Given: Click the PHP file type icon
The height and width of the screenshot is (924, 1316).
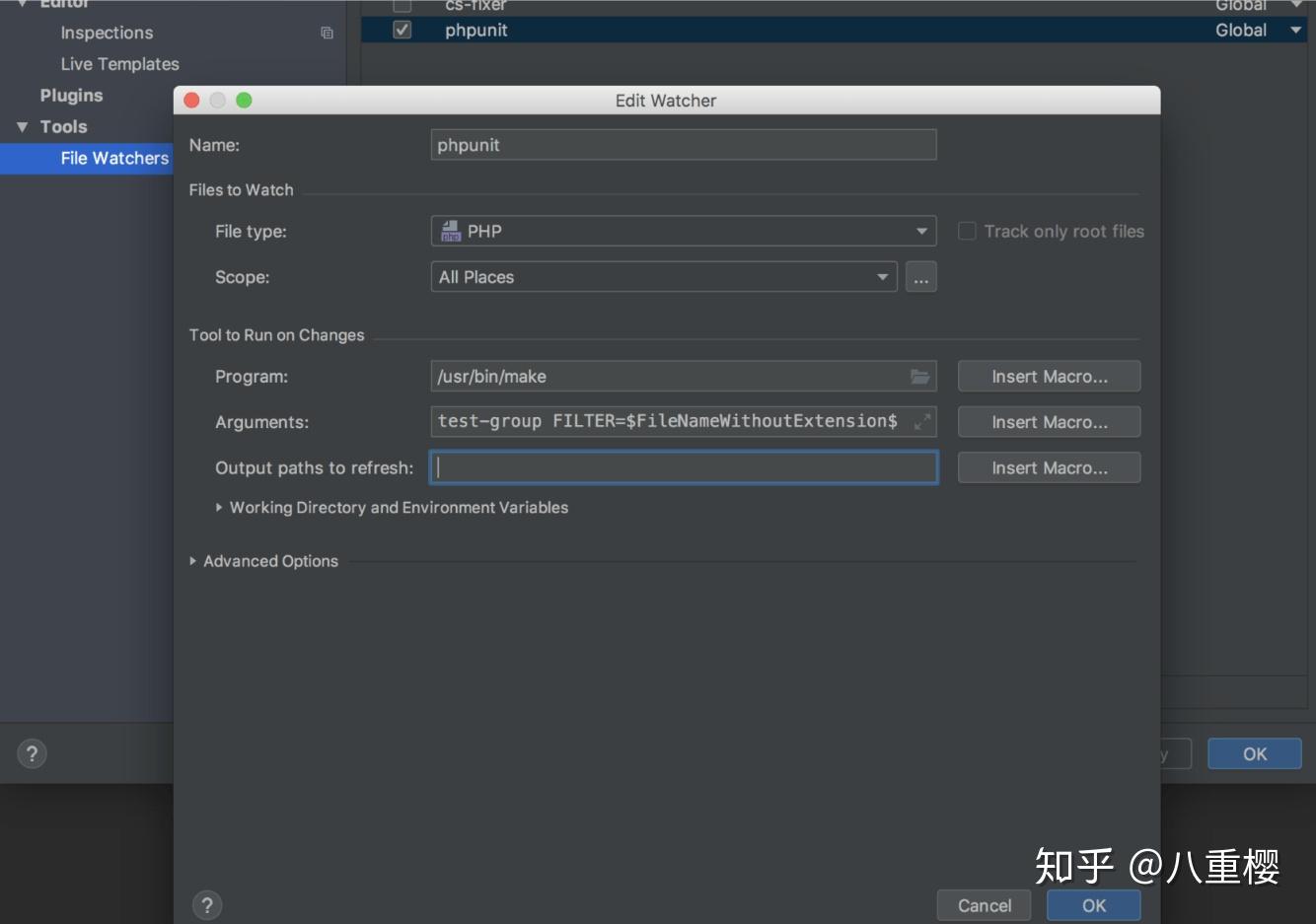Looking at the screenshot, I should point(450,231).
